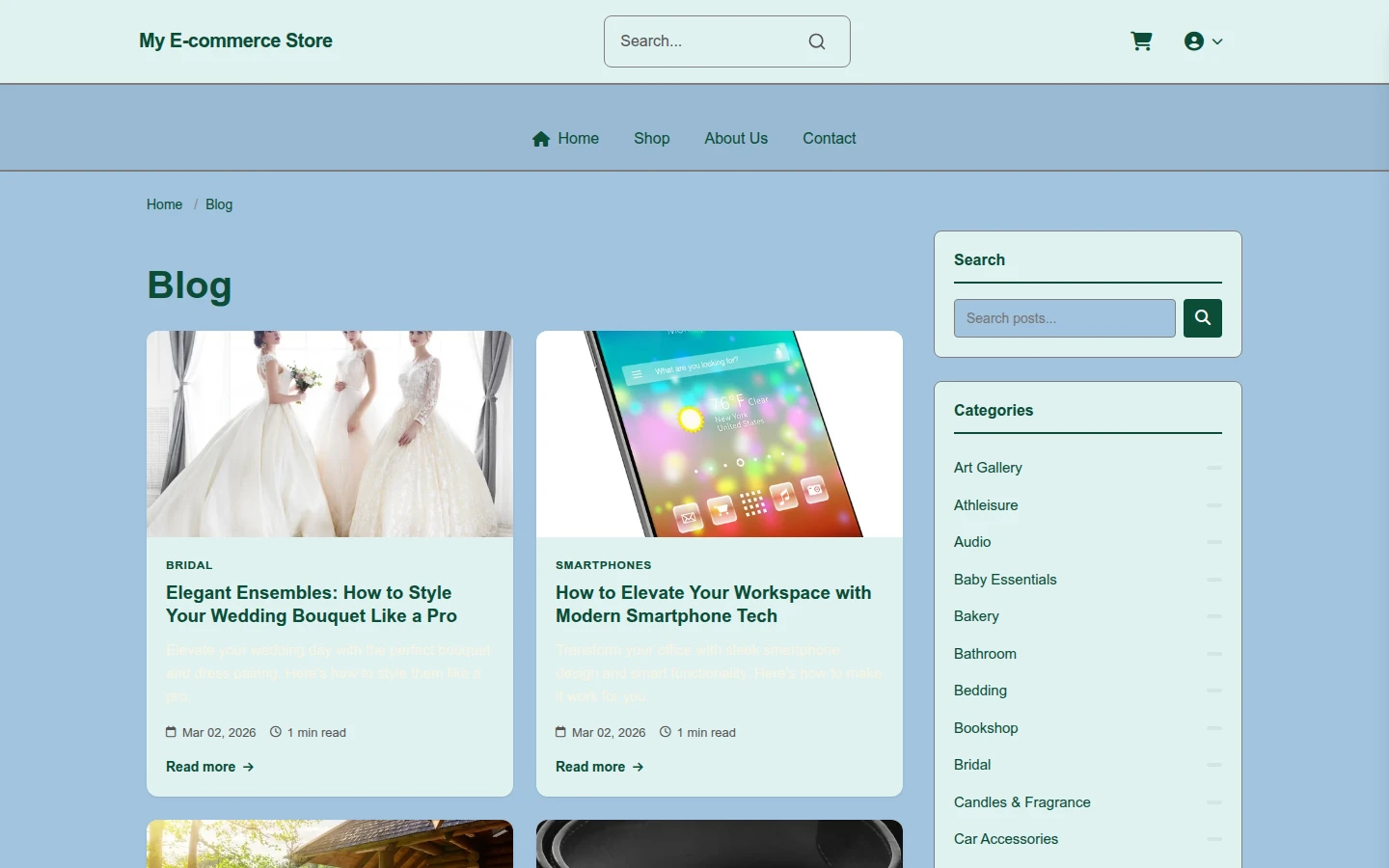This screenshot has height=868, width=1389.
Task: Open the wedding bouquet post image
Action: pos(330,434)
